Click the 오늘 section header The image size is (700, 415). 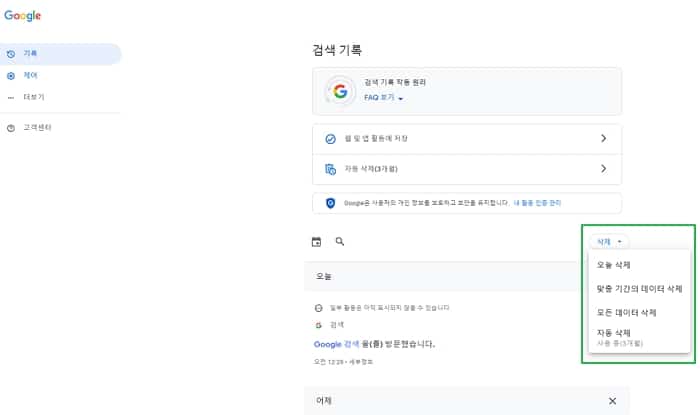[324, 277]
